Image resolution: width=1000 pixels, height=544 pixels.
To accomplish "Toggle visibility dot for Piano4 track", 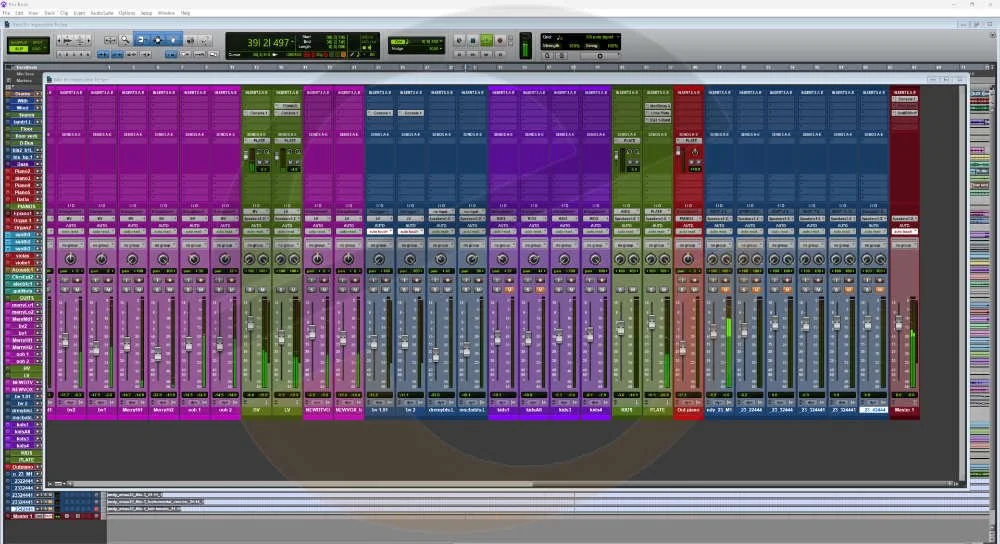I will pyautogui.click(x=8, y=186).
